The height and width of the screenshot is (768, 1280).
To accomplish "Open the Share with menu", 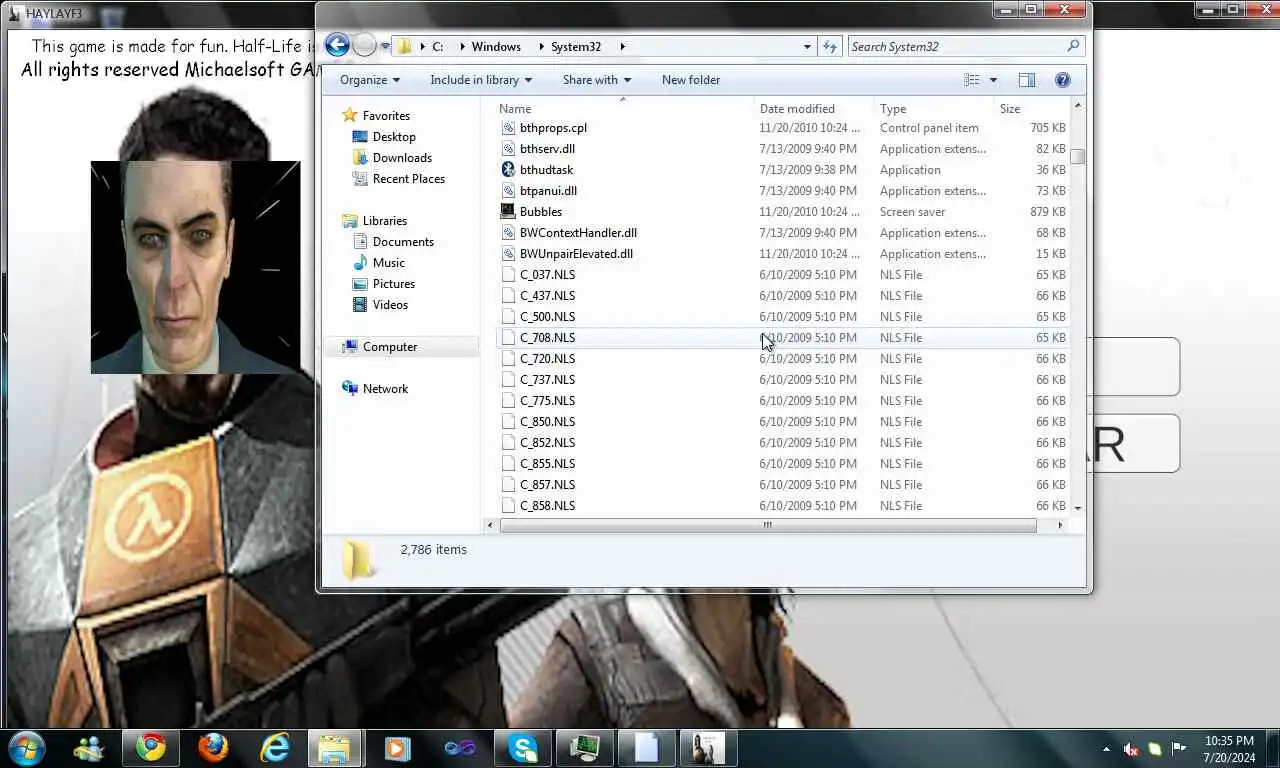I will [x=597, y=80].
